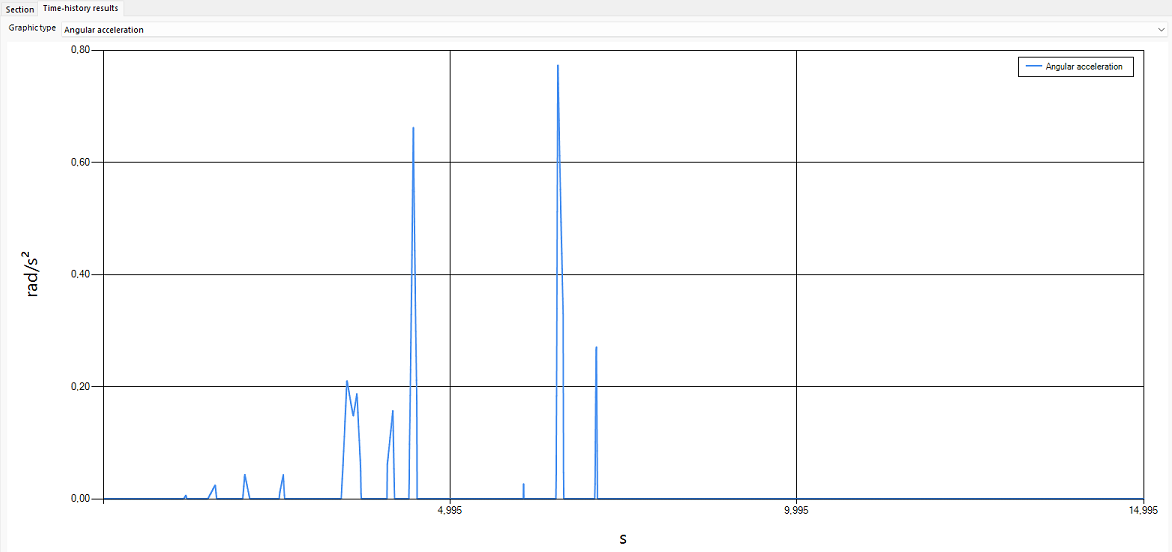Click the s time axis title

tap(623, 539)
